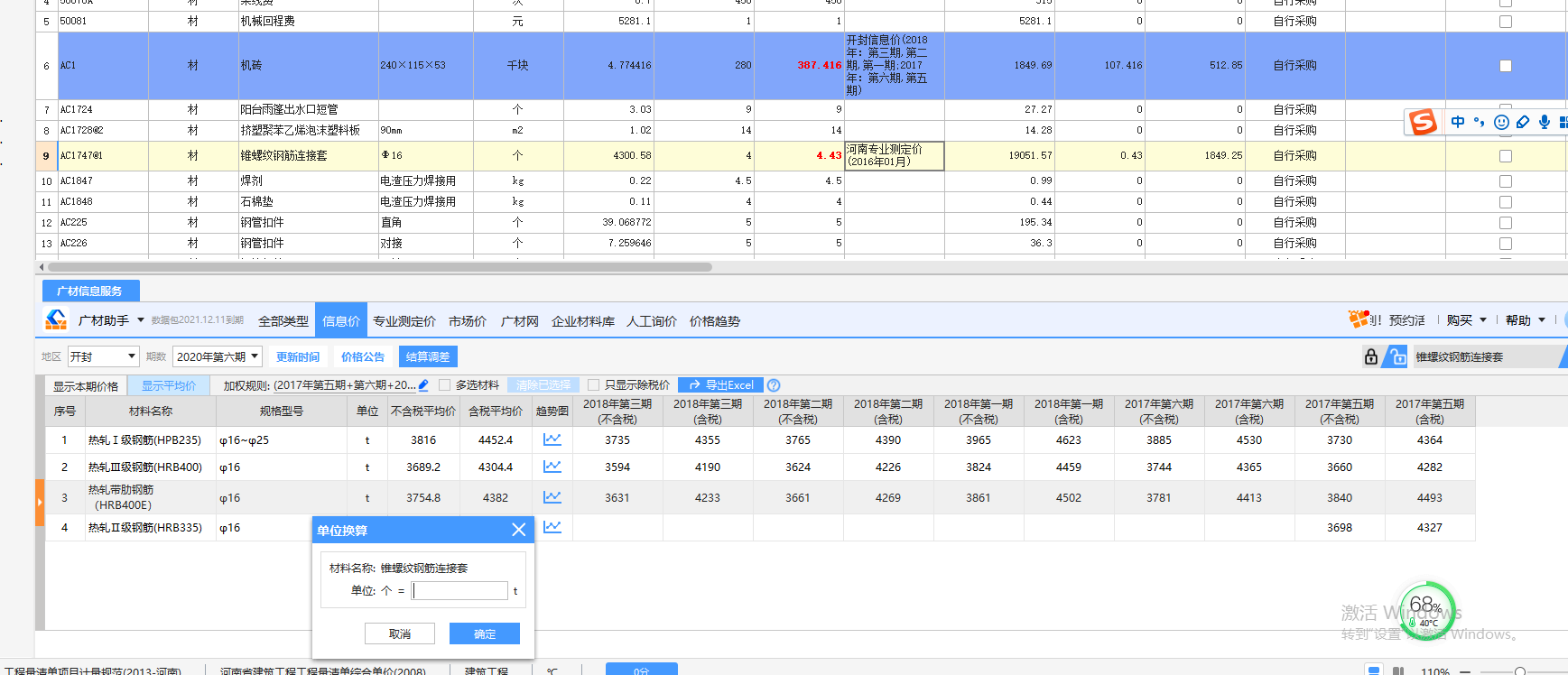Click 取消 in 单位换算 dialog

click(400, 633)
